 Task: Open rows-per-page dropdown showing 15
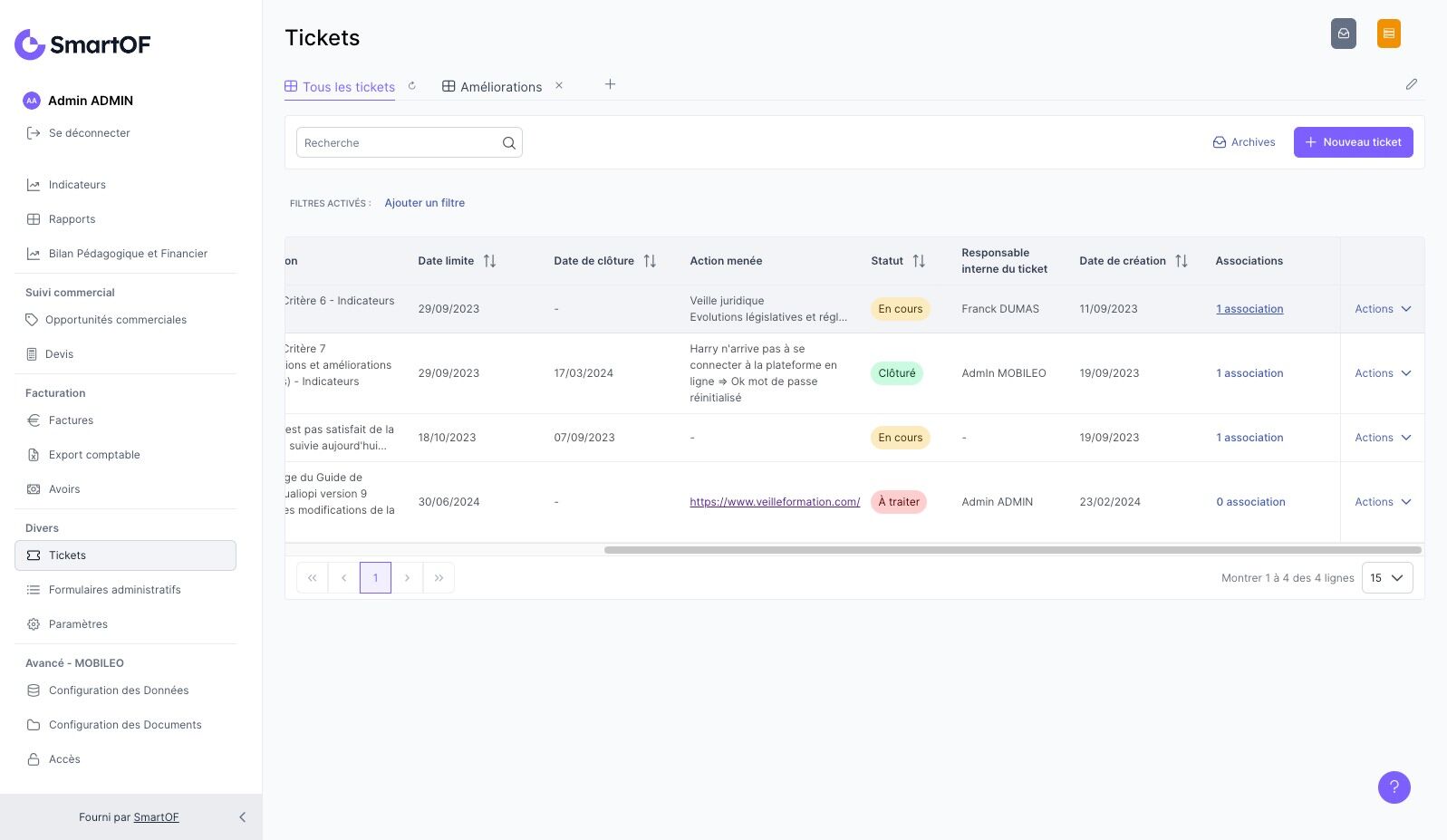[x=1387, y=578]
